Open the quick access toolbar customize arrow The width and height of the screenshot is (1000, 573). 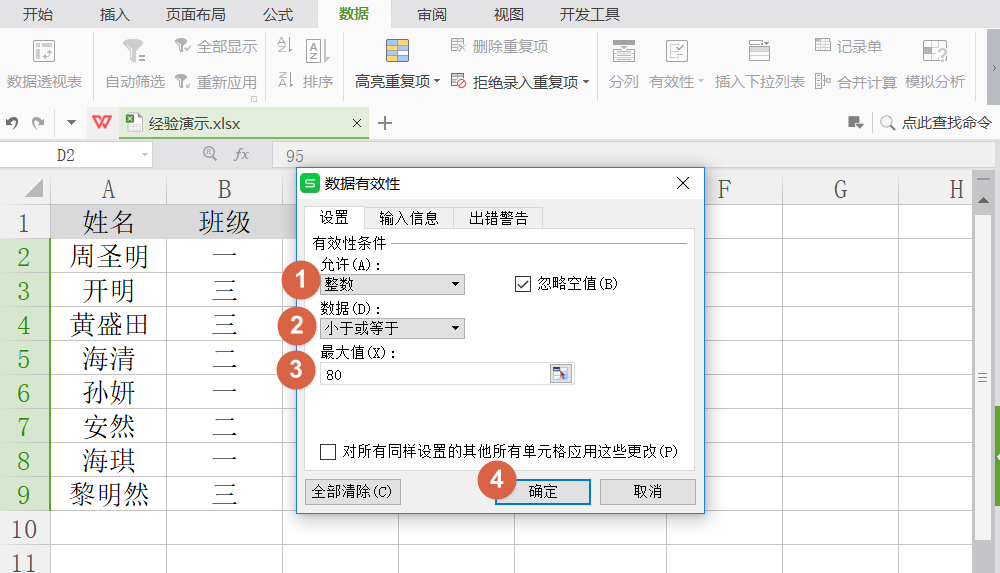coord(71,123)
